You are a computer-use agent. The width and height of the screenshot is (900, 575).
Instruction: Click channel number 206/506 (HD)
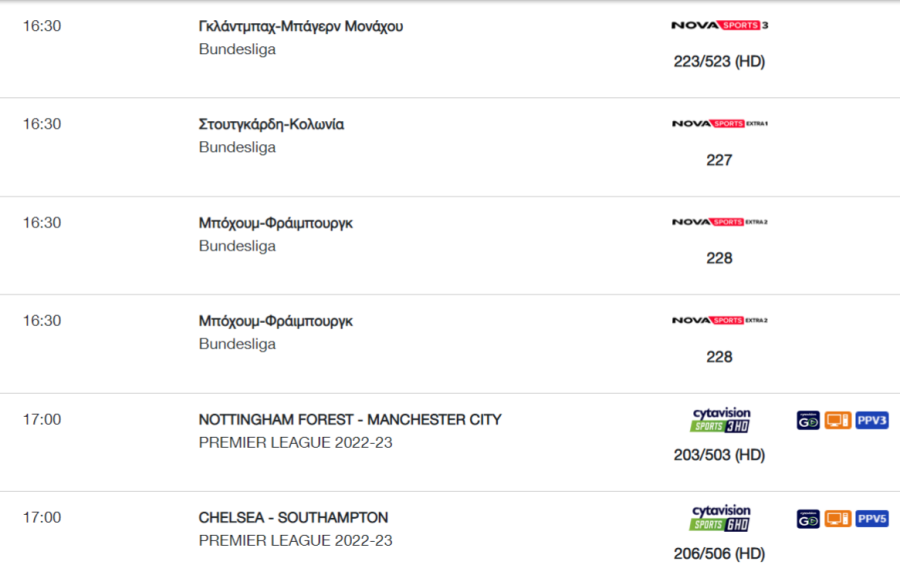pos(719,554)
